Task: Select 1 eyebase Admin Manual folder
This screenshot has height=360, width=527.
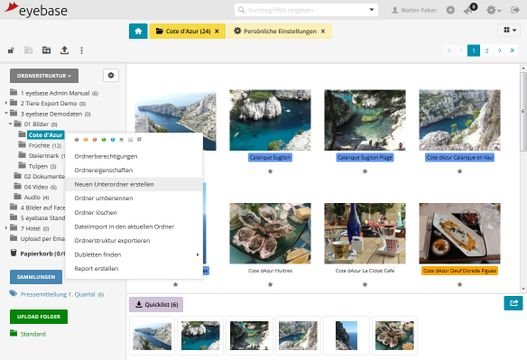Action: (x=55, y=93)
